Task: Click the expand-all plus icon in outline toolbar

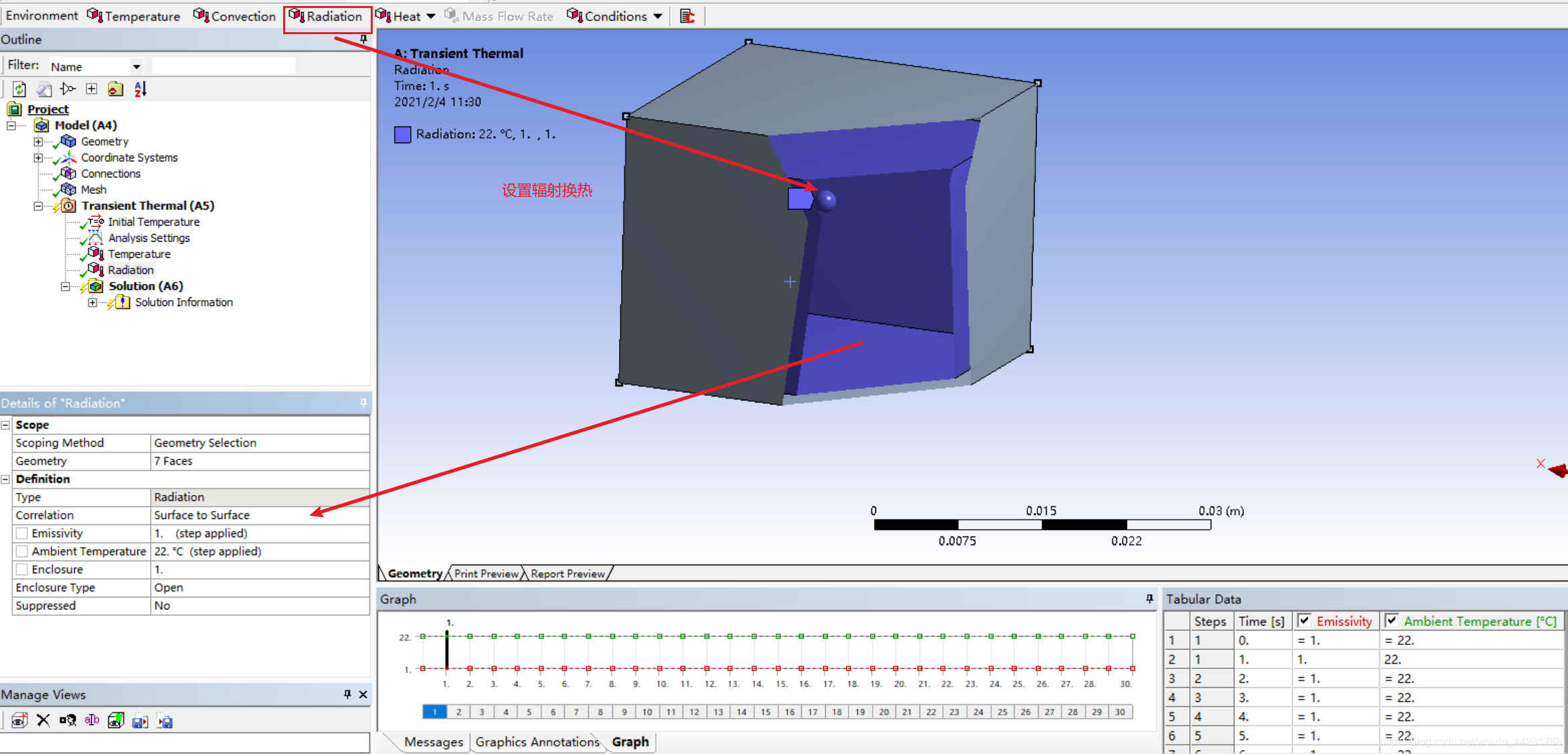Action: [x=92, y=89]
